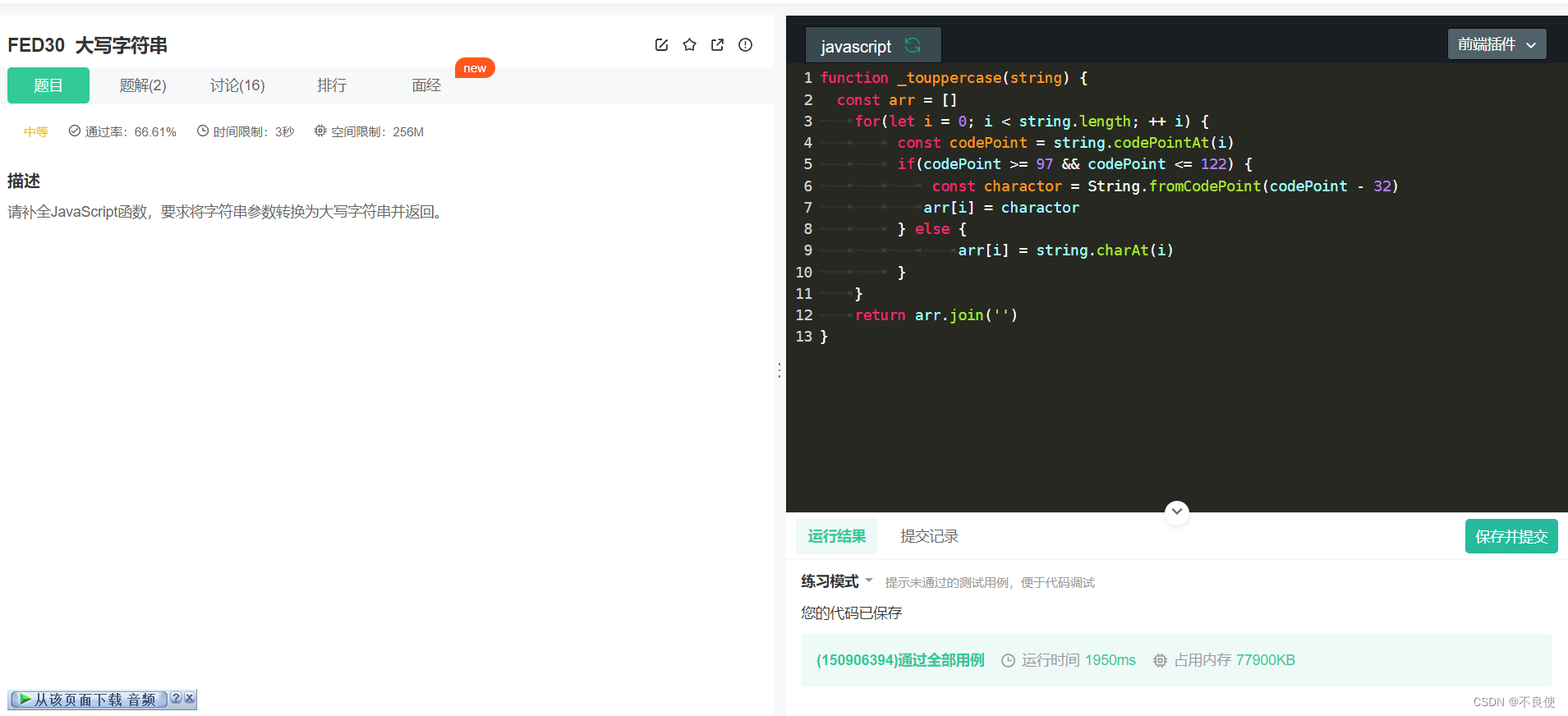1568x716 pixels.
Task: Click the 'arr[i] = string.charAt(i)' line
Action: click(x=1065, y=250)
